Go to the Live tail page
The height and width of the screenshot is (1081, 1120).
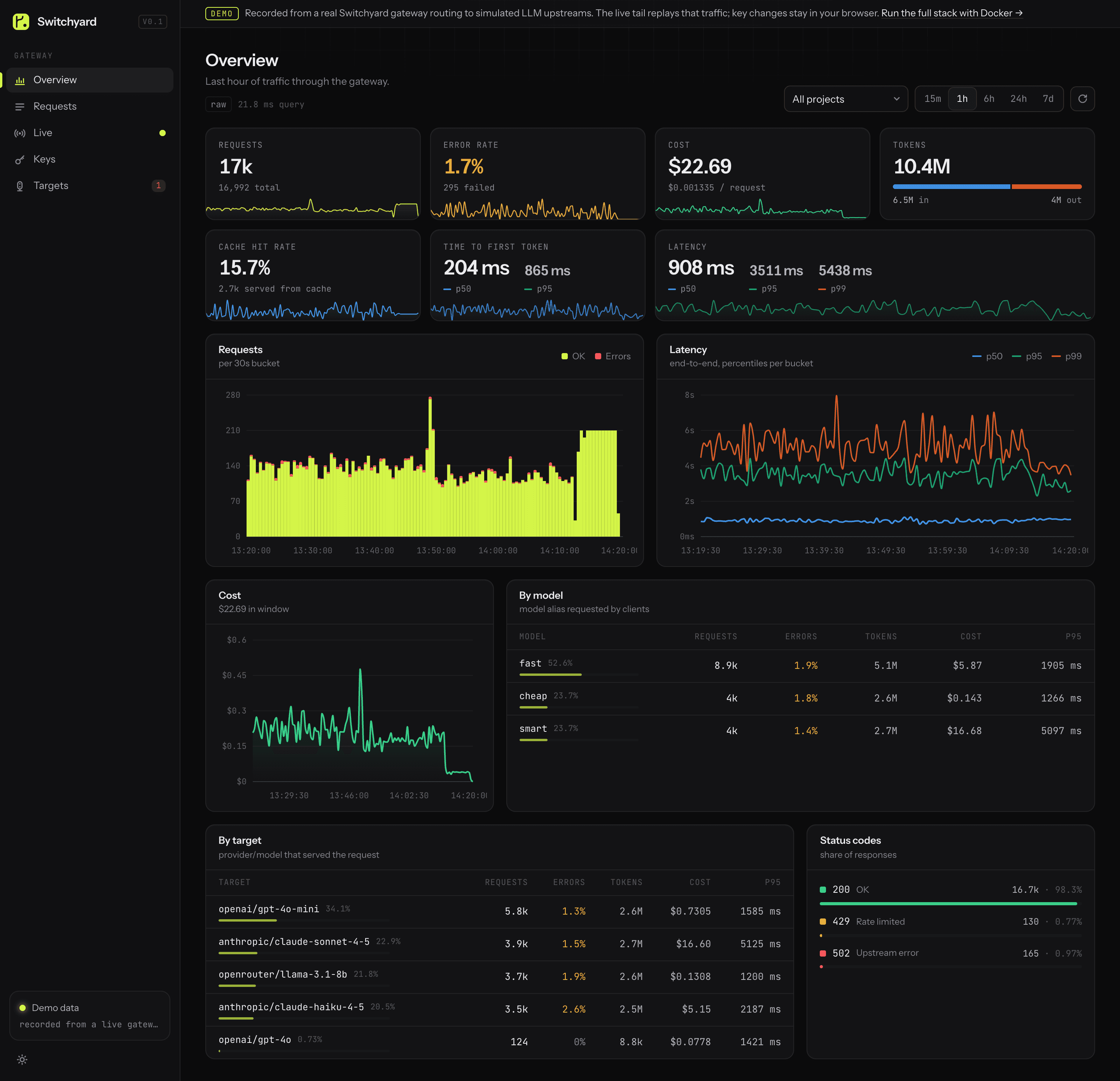pyautogui.click(x=90, y=133)
